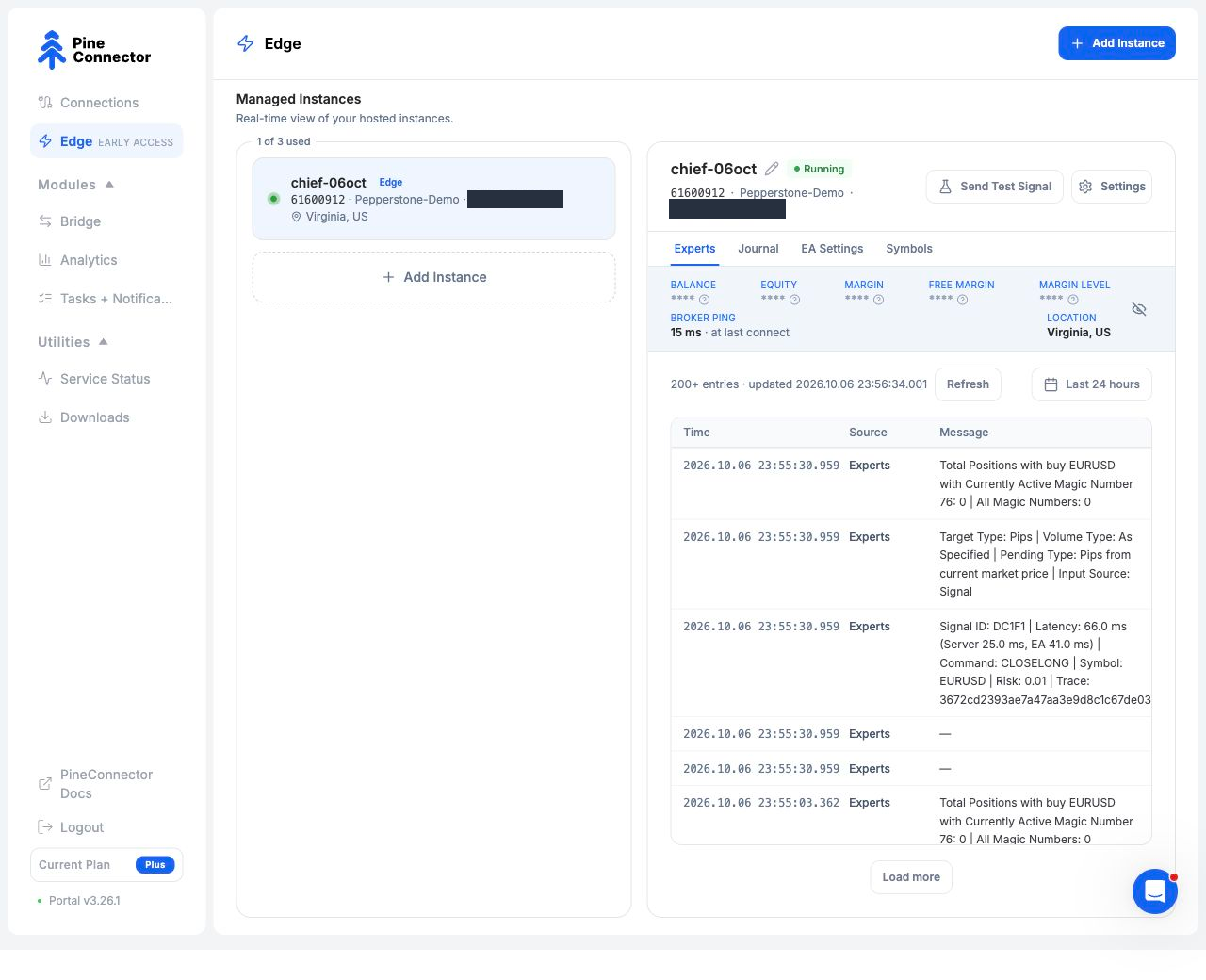The height and width of the screenshot is (980, 1206).
Task: Click the Free Margin help icon
Action: click(962, 300)
